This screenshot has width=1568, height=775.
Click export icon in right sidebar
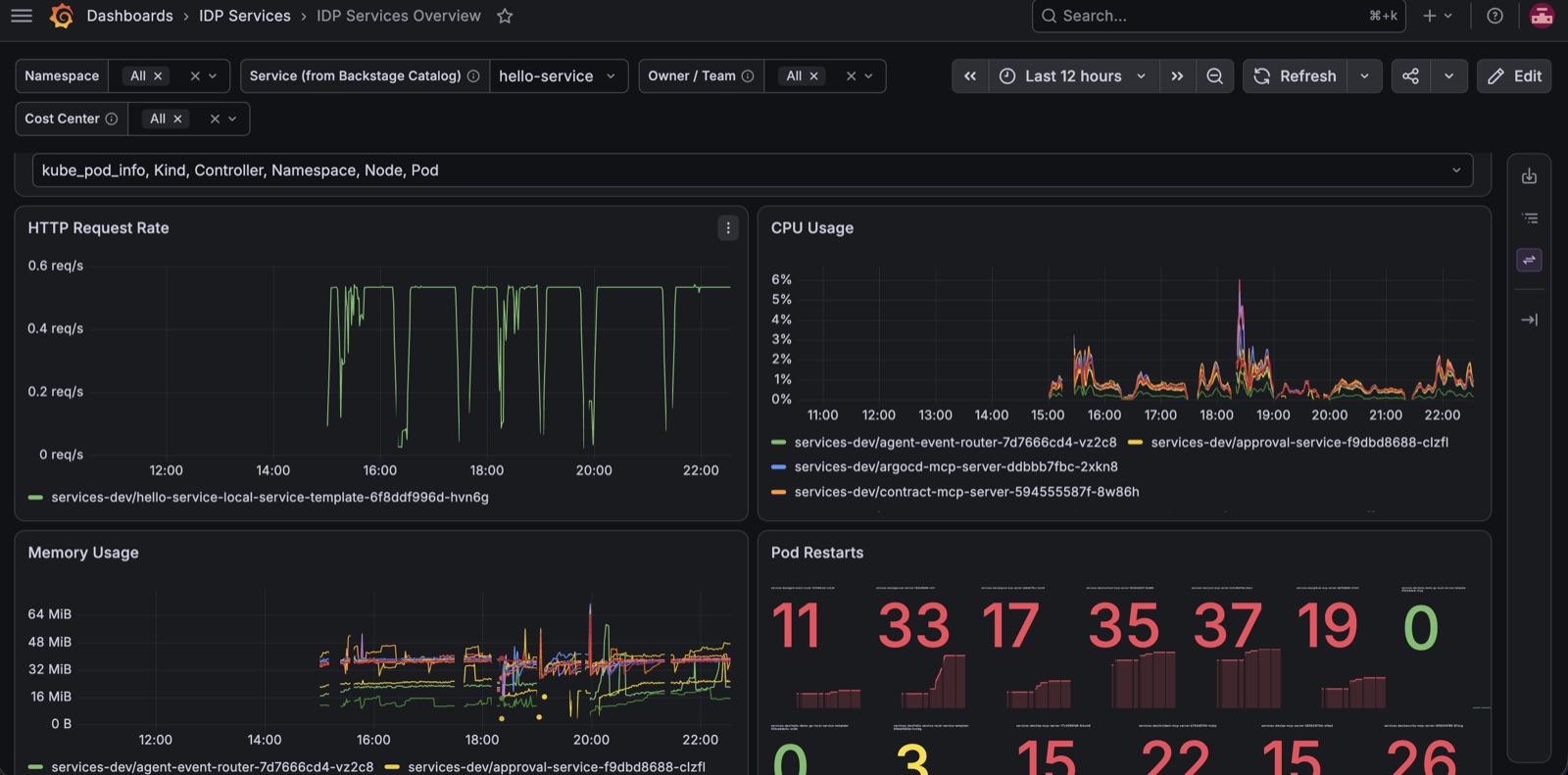(x=1529, y=176)
